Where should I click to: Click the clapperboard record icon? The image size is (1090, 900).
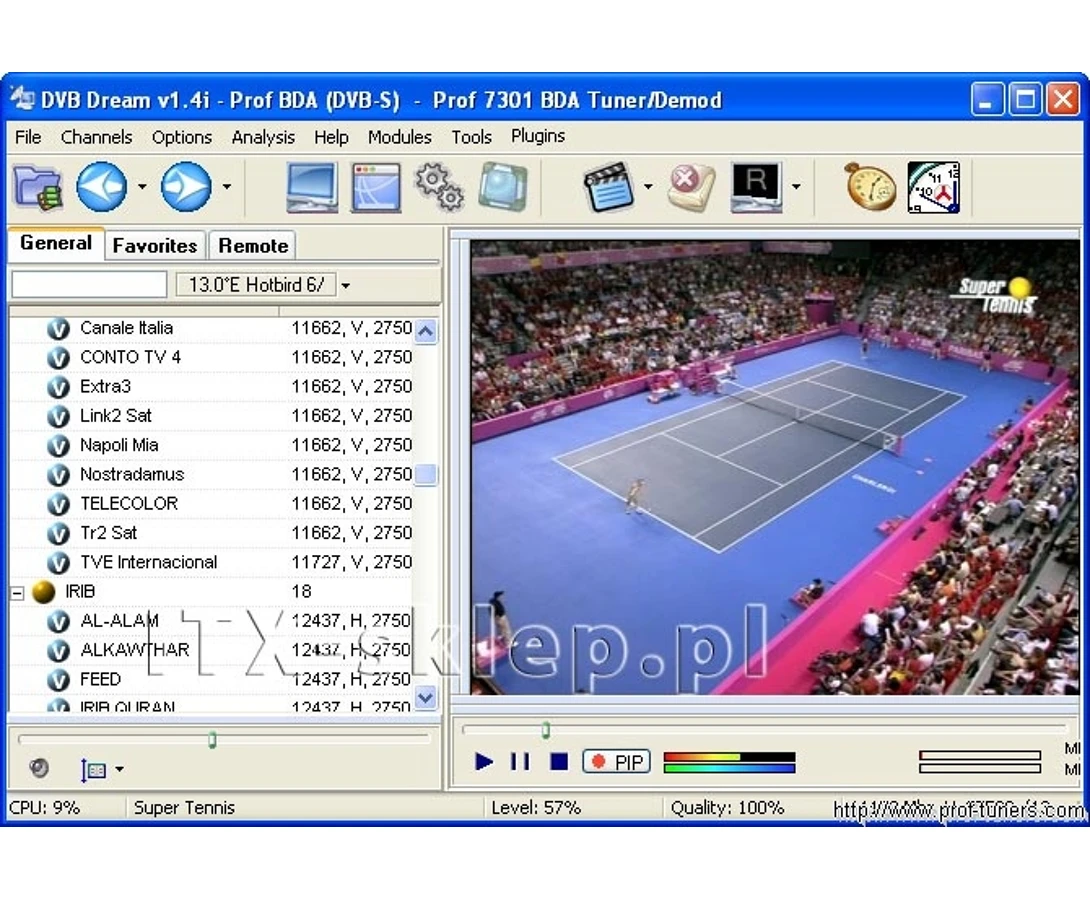tap(609, 186)
